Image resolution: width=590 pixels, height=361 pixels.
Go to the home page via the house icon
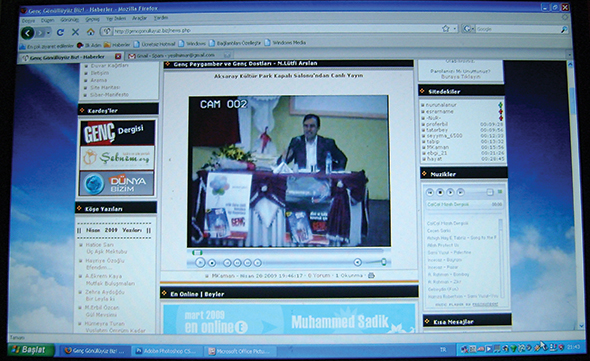(90, 32)
